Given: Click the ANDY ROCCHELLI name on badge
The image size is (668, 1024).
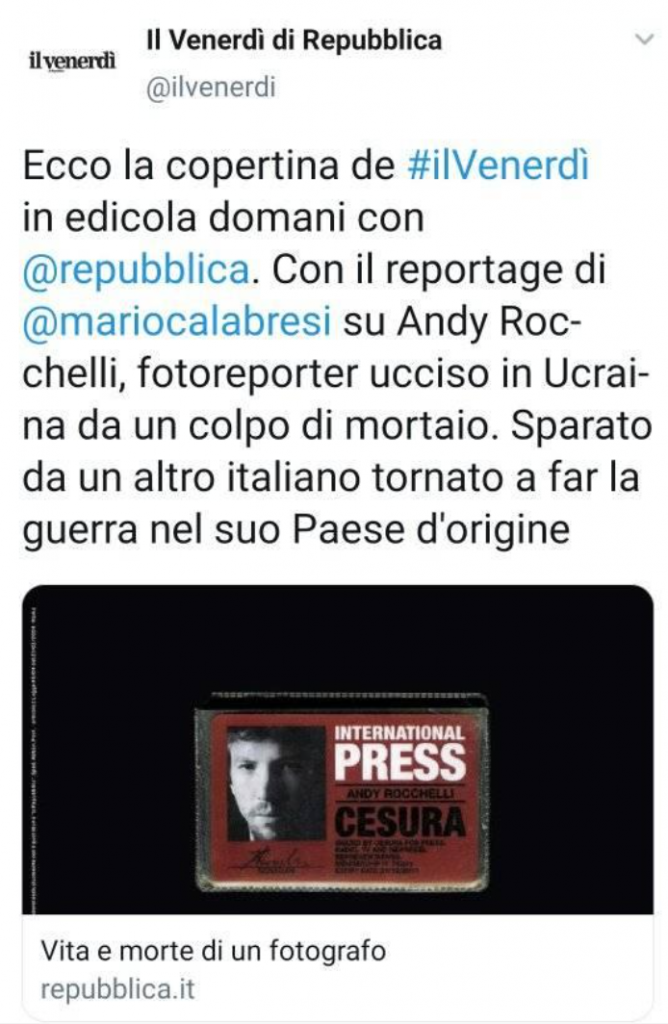Looking at the screenshot, I should [400, 793].
